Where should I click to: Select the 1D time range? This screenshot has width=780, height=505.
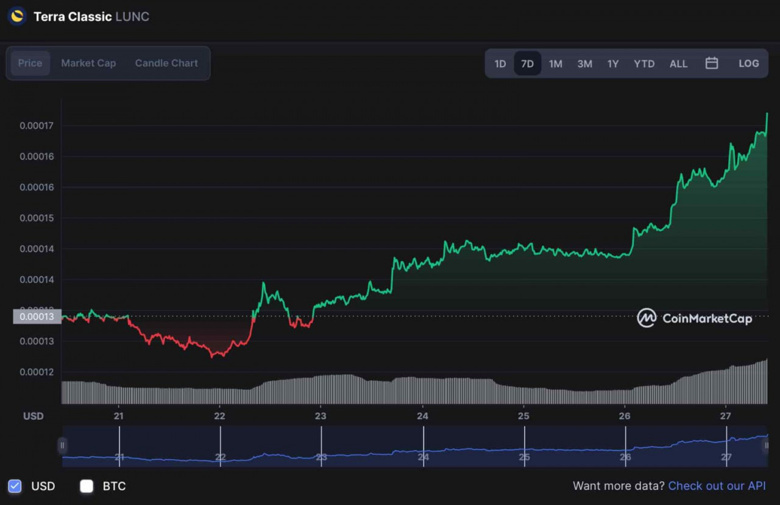[500, 63]
